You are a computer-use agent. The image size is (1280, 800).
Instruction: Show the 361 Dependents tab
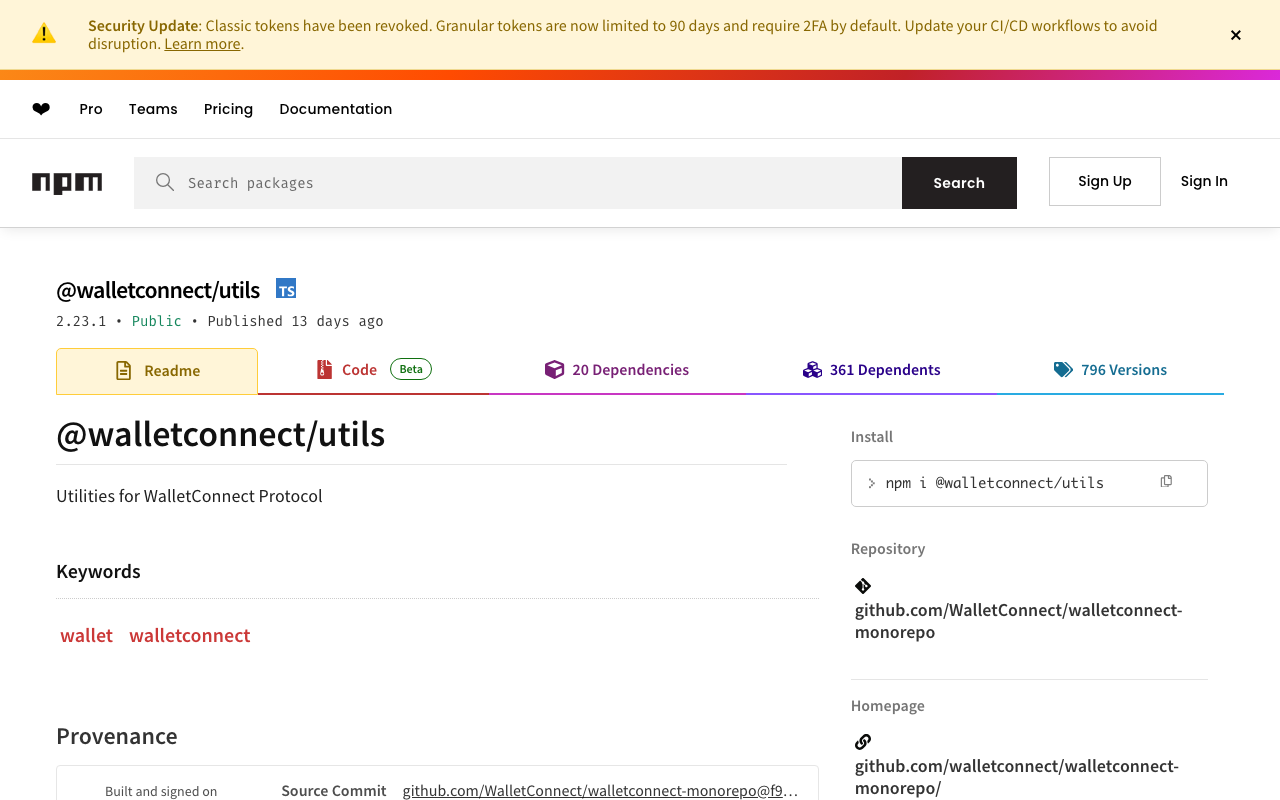(871, 370)
